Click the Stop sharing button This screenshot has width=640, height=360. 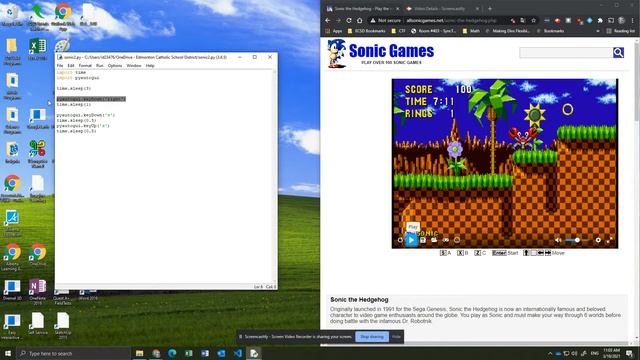pos(372,337)
